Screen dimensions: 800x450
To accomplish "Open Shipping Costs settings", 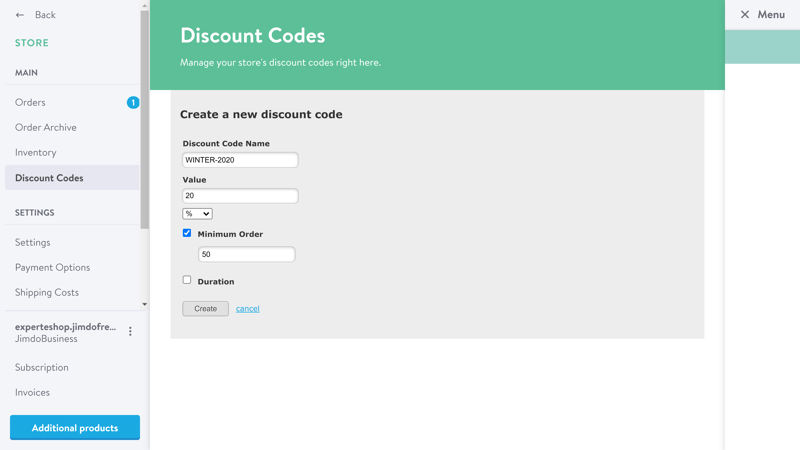I will pos(46,292).
